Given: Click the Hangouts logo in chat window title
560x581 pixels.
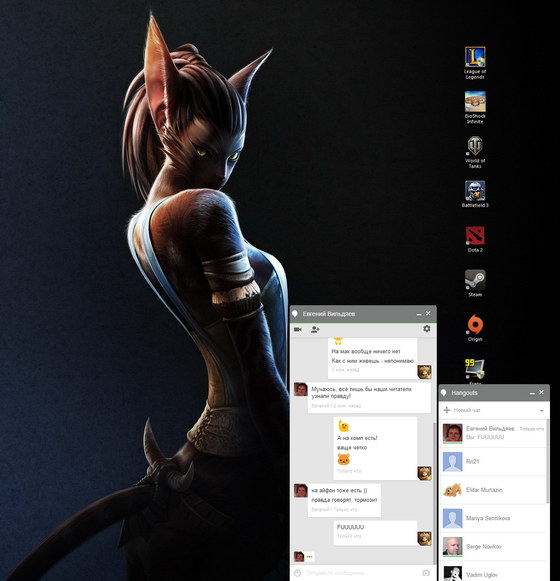Looking at the screenshot, I should coord(295,314).
